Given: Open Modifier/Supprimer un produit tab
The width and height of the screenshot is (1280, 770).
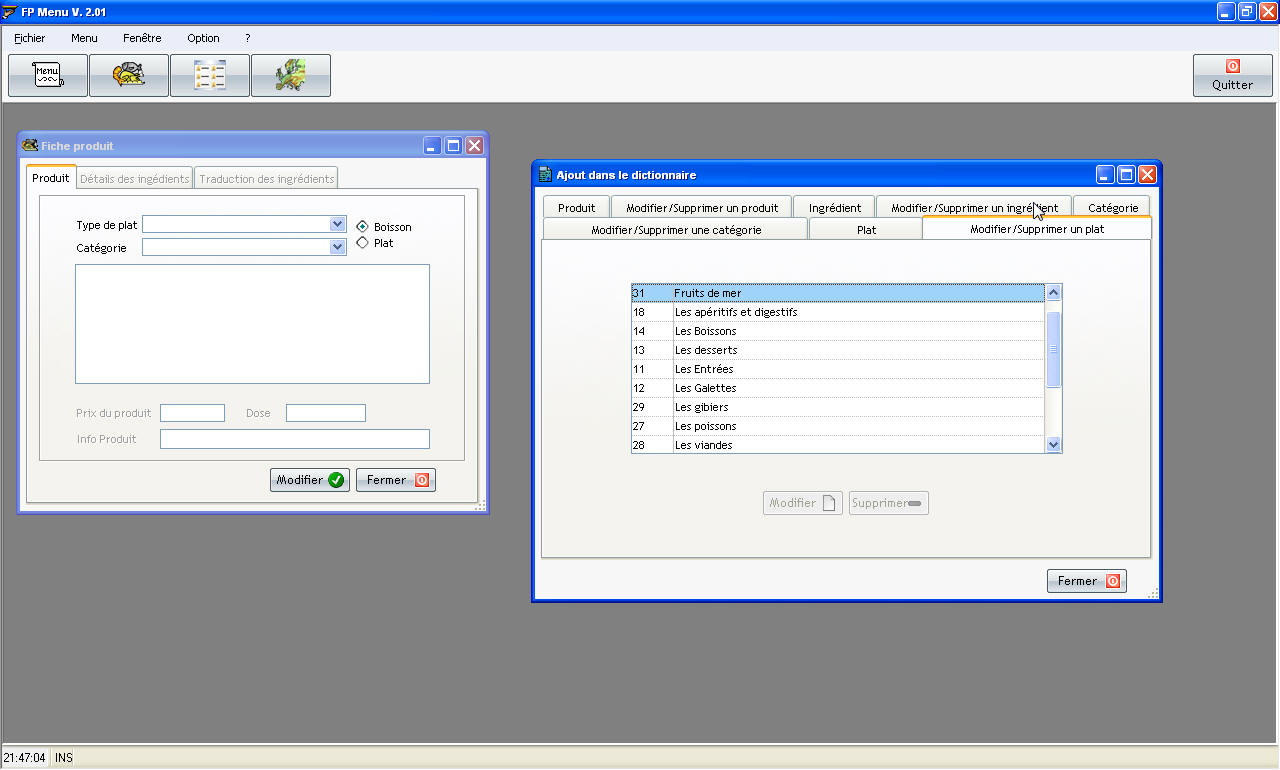Looking at the screenshot, I should 701,208.
